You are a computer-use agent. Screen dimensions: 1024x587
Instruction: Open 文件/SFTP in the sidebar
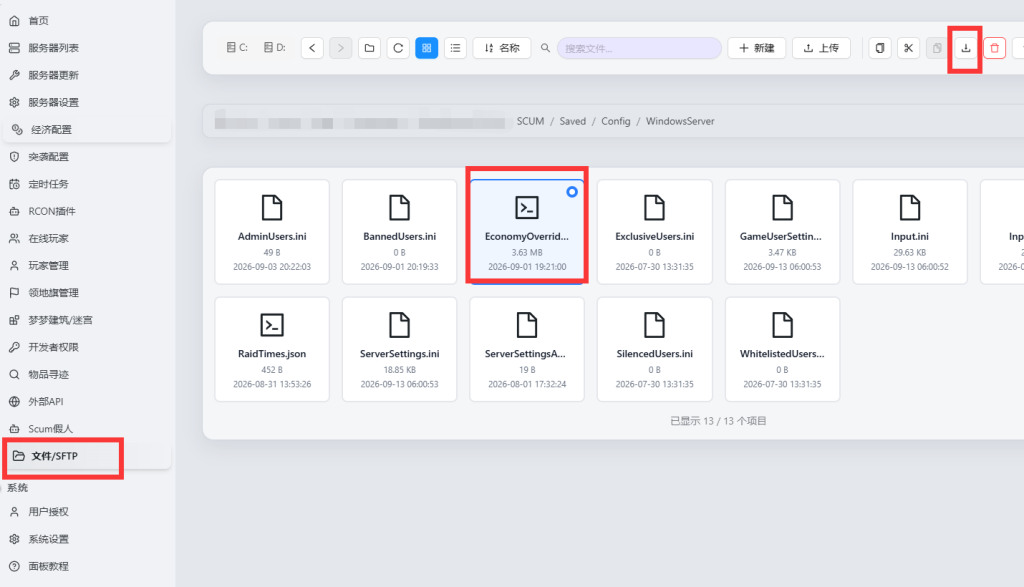[88, 456]
